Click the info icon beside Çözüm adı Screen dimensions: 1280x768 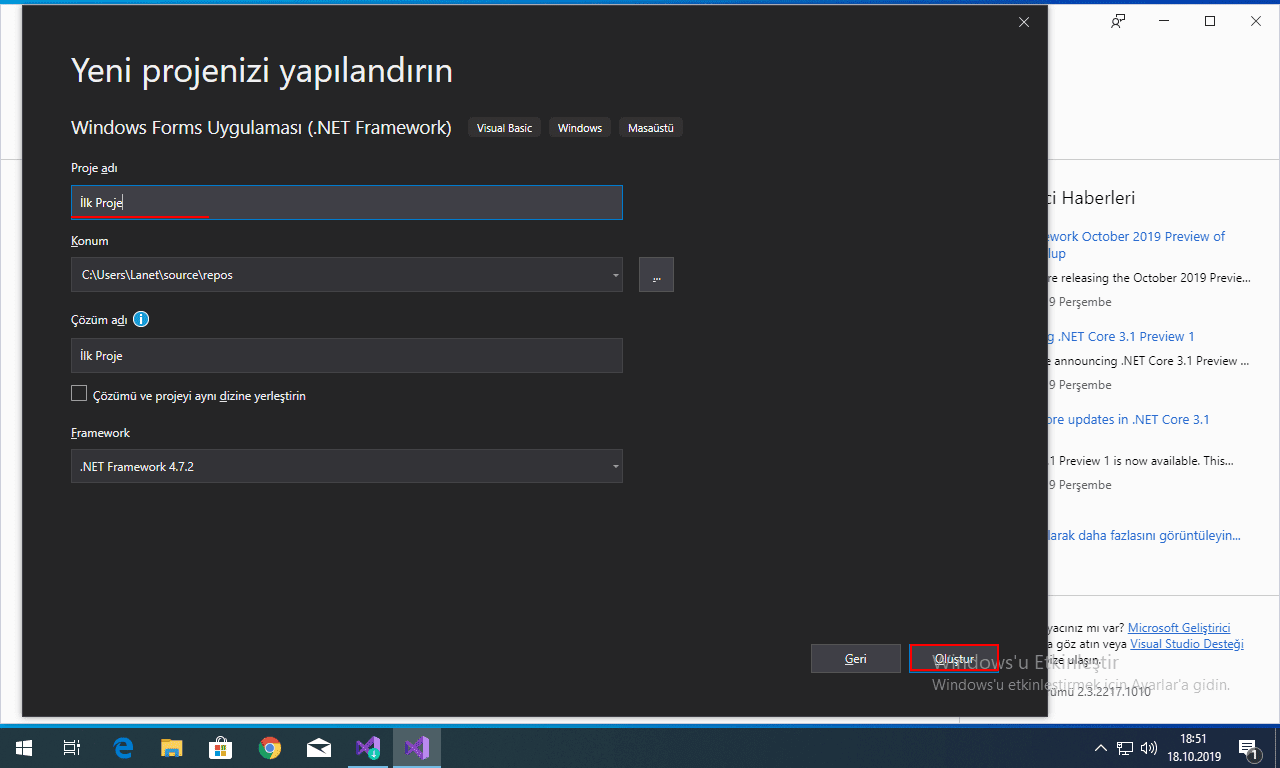click(x=141, y=320)
